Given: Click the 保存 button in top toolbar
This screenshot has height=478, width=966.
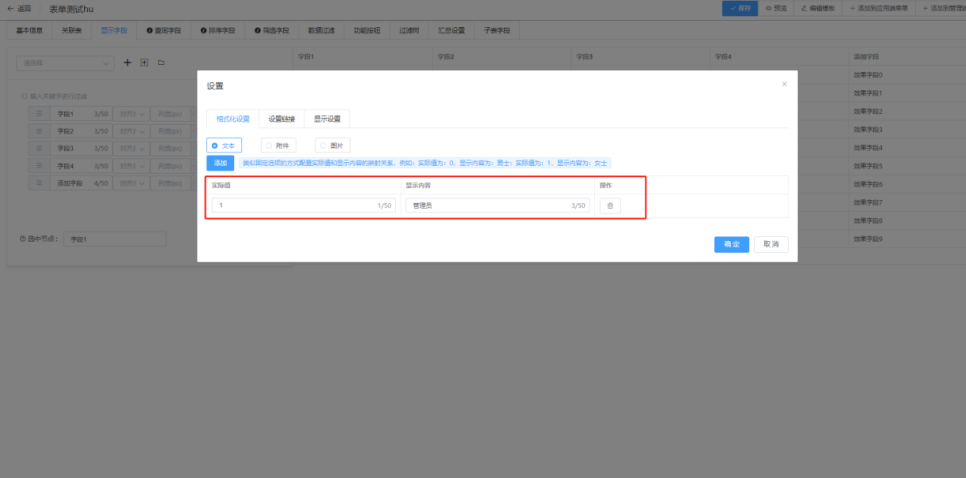Looking at the screenshot, I should pos(740,9).
